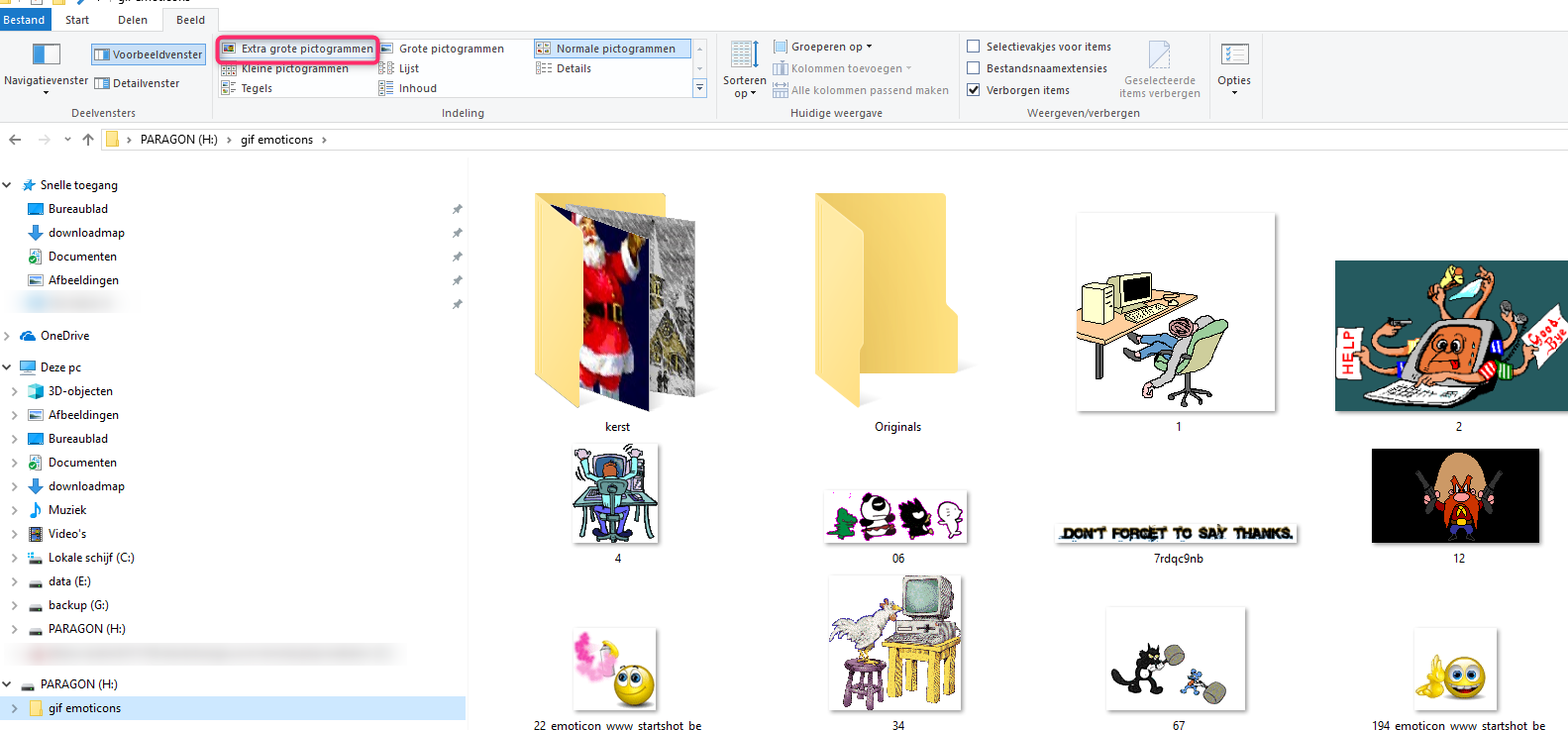This screenshot has width=1568, height=730.
Task: Open the Navigatievenster pane icon
Action: tap(46, 54)
